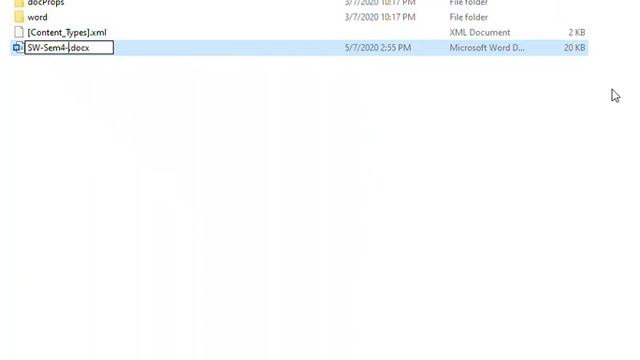Click the 3/7/2020 10:17 PM date of word folder
Viewport: 640px width, 360px height.
point(380,17)
